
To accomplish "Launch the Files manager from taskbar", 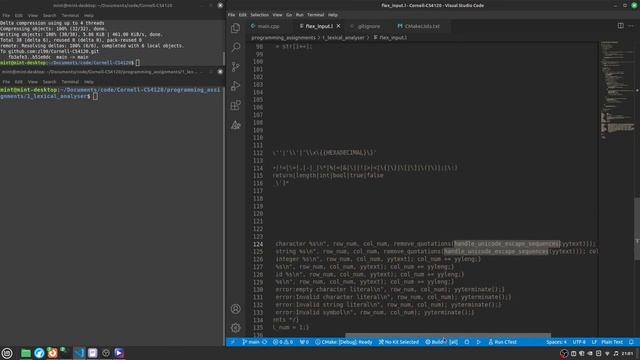I will (x=26, y=353).
